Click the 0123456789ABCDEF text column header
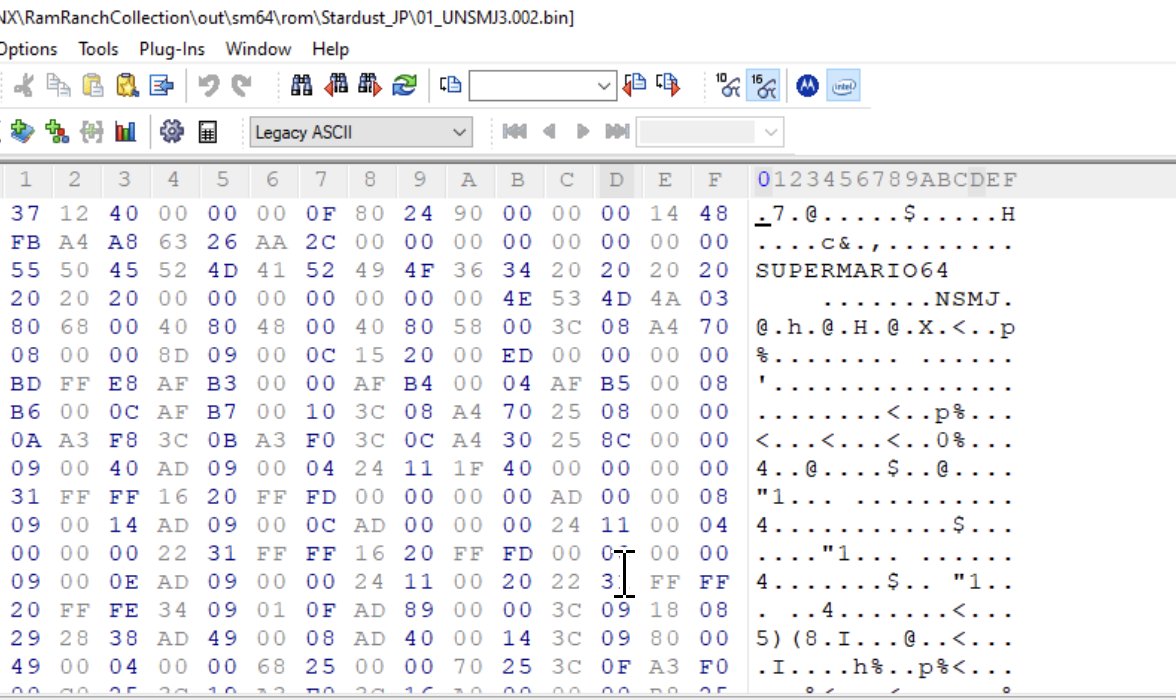This screenshot has width=1176, height=700. 886,180
